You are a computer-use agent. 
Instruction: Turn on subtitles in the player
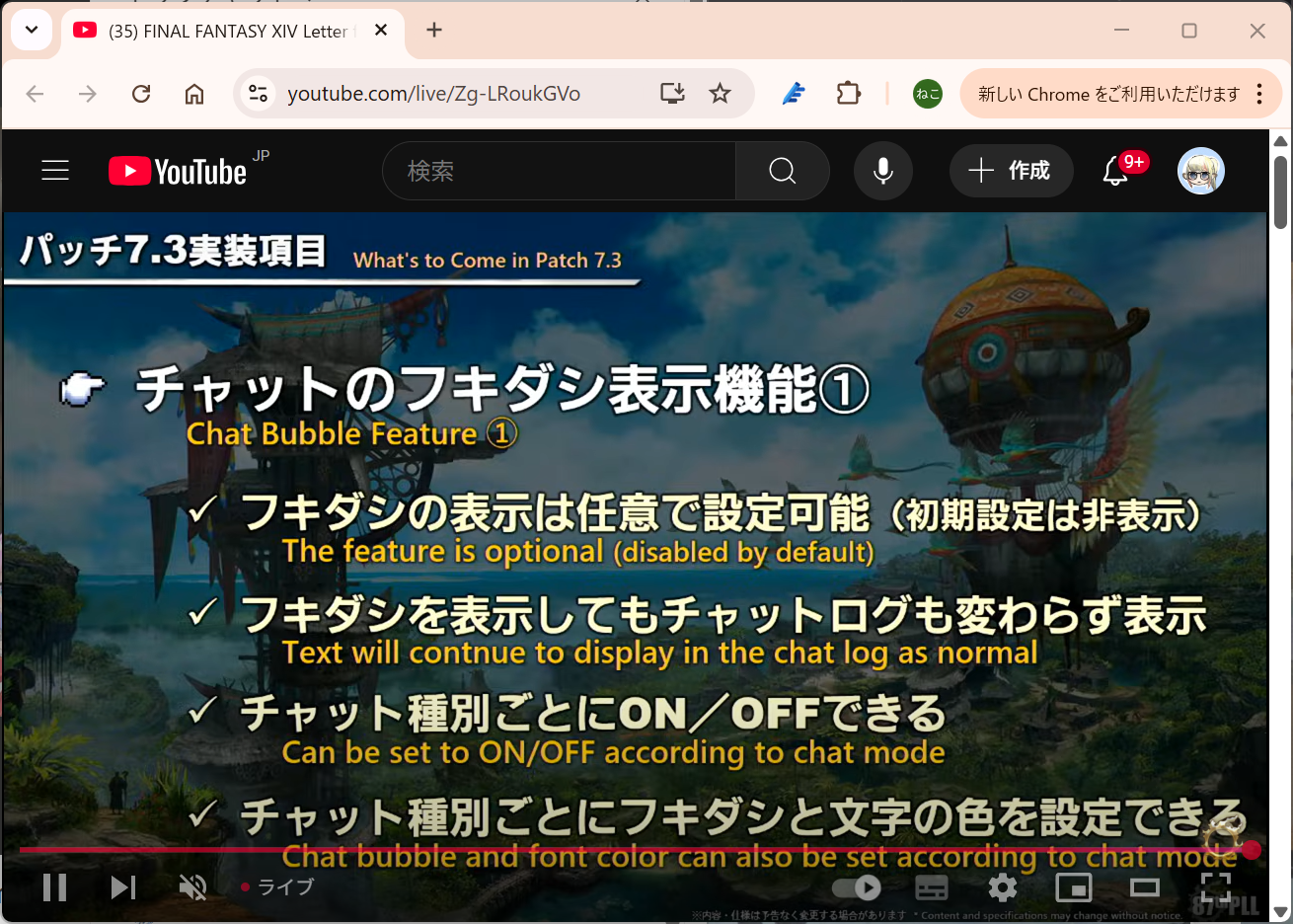(932, 887)
